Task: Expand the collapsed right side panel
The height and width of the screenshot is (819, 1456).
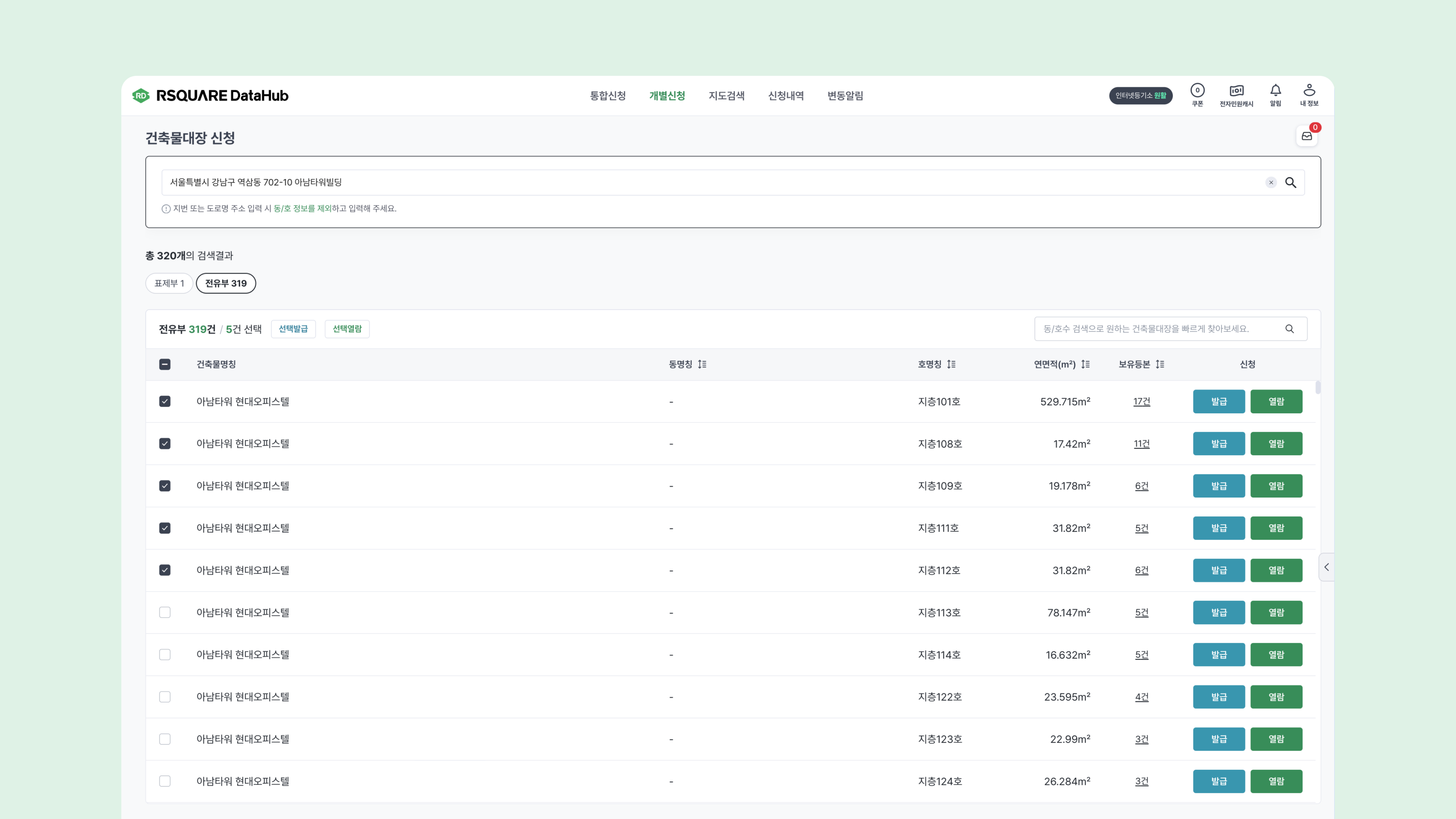Action: click(x=1327, y=567)
